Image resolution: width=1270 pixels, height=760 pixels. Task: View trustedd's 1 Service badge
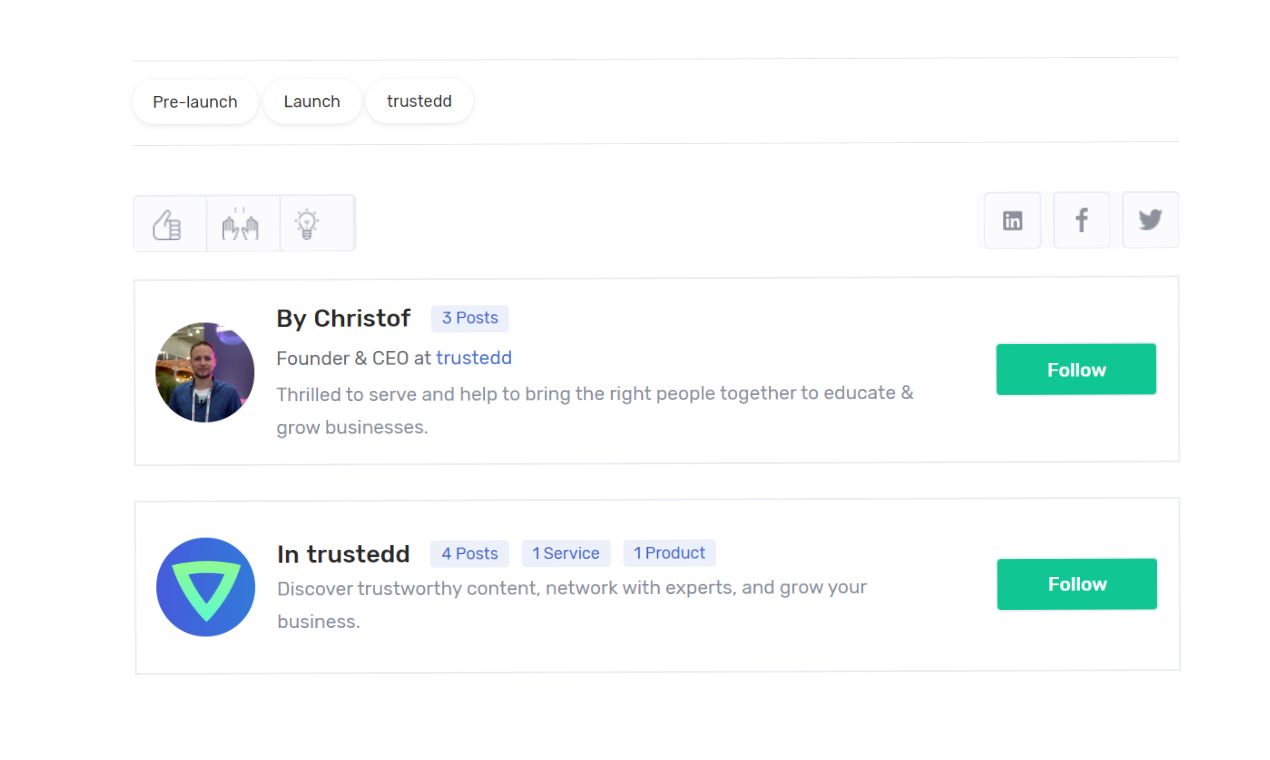(x=566, y=553)
